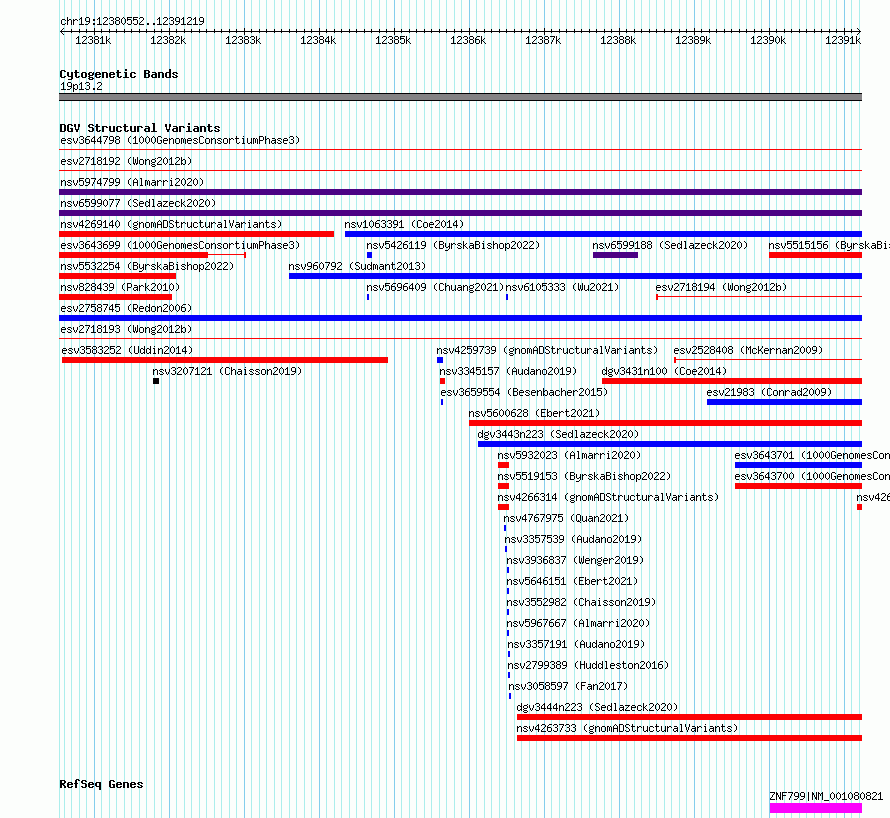890x818 pixels.
Task: Select the 12388k ruler tick label
Action: coord(618,40)
